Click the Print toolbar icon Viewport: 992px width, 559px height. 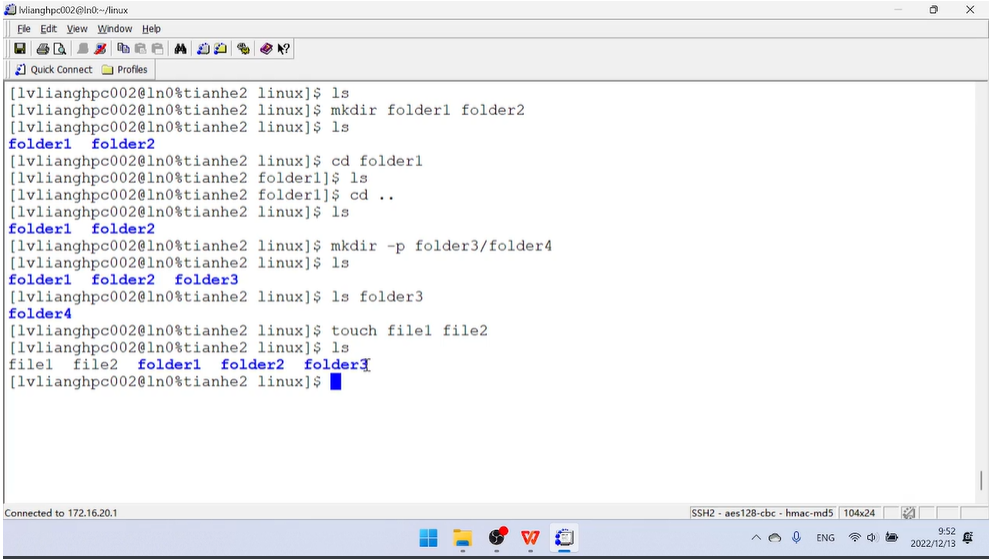42,49
